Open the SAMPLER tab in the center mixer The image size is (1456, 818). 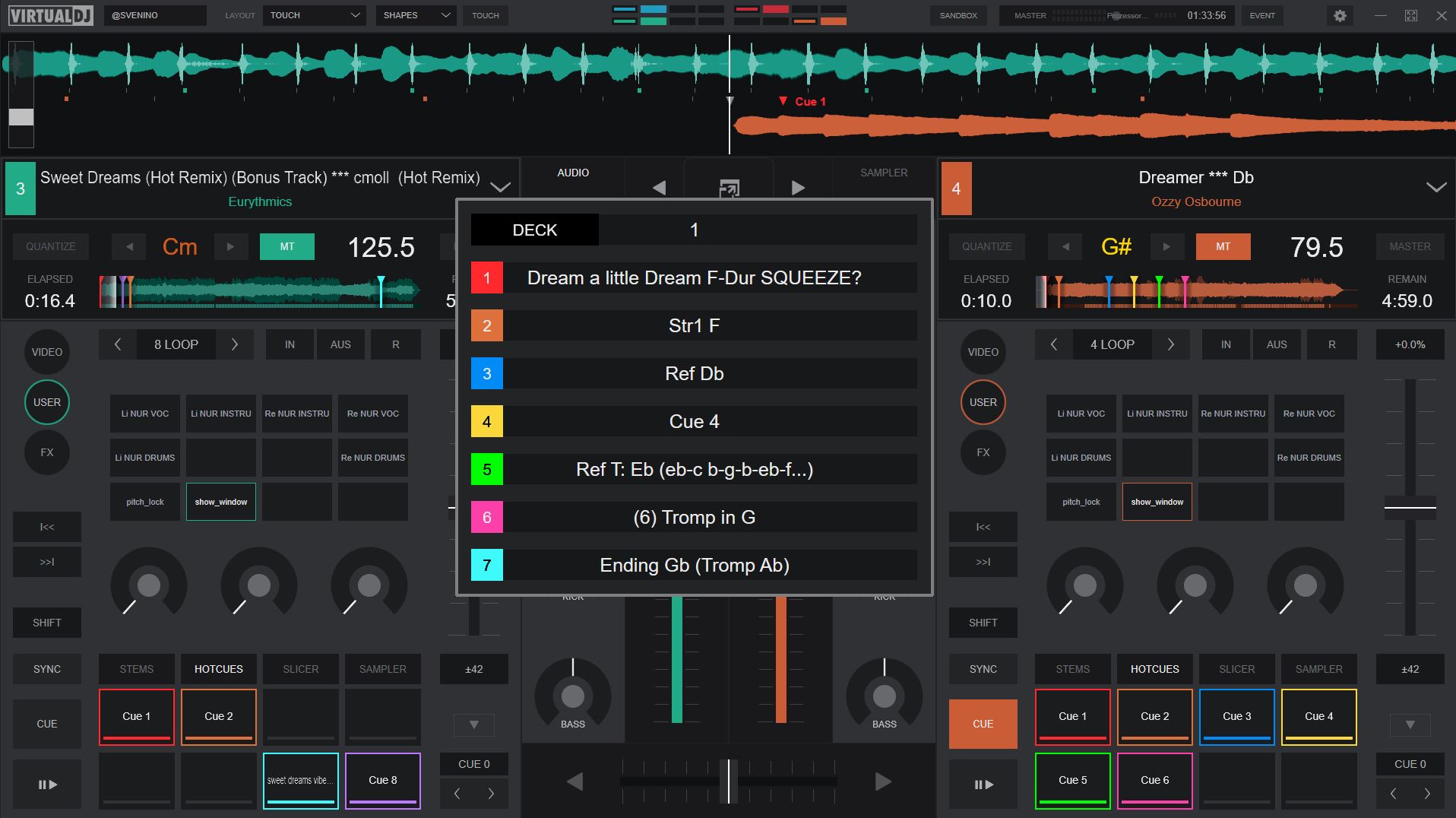point(884,173)
